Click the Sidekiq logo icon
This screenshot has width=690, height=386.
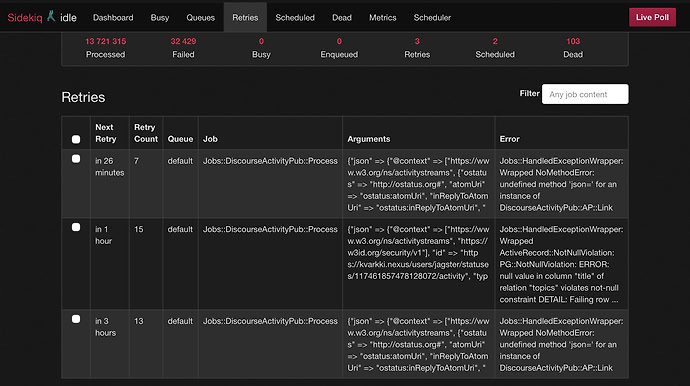51,16
